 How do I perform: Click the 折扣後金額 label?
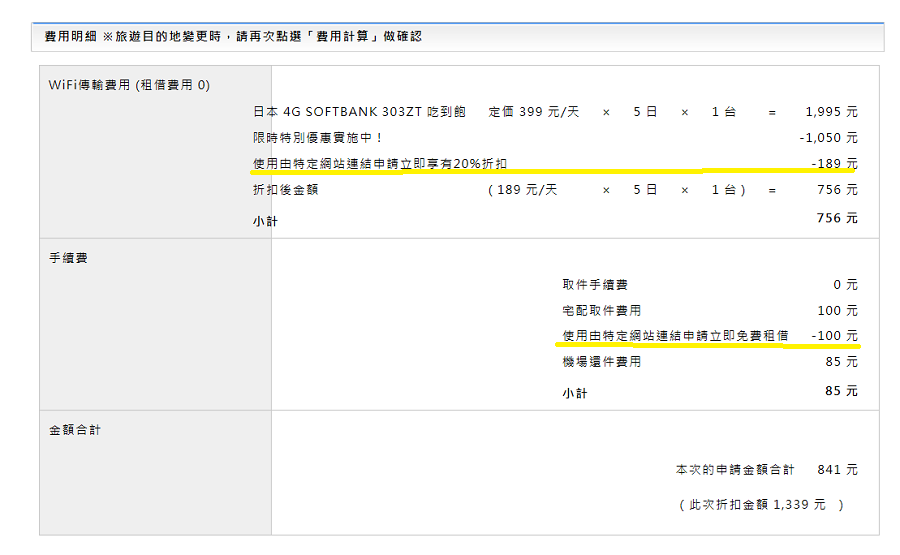coord(285,189)
